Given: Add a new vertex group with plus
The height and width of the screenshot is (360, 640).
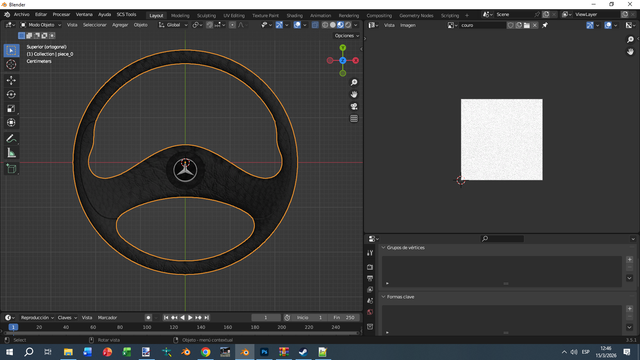Looking at the screenshot, I should [x=629, y=260].
